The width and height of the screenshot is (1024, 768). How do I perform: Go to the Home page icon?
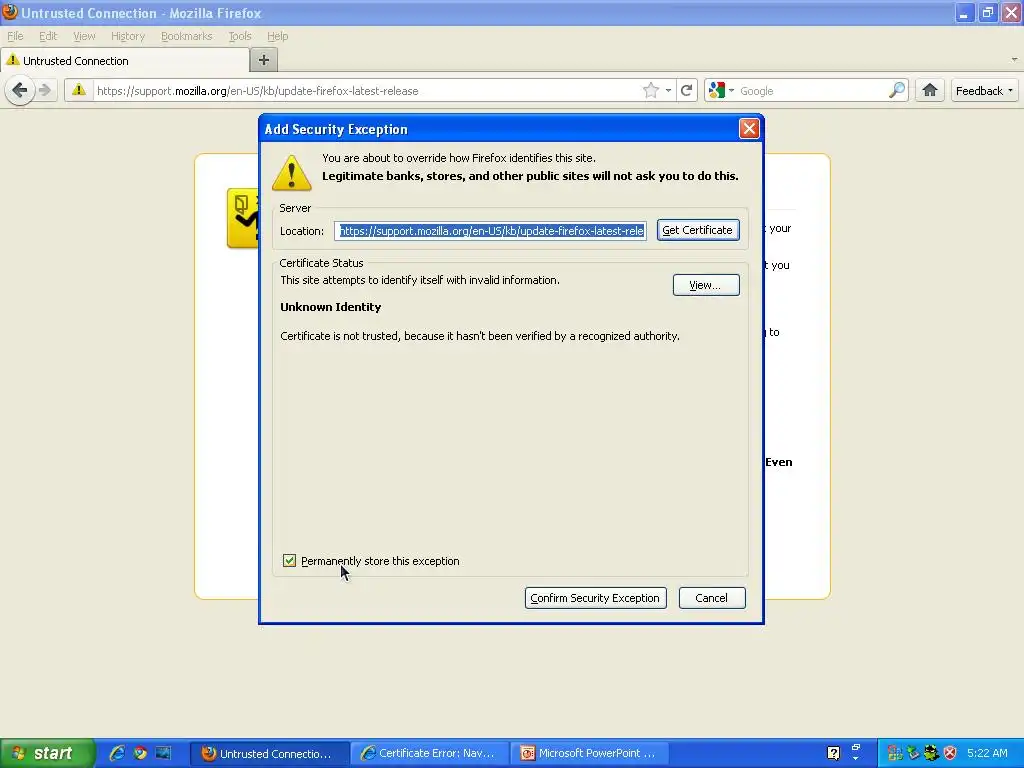click(x=930, y=90)
